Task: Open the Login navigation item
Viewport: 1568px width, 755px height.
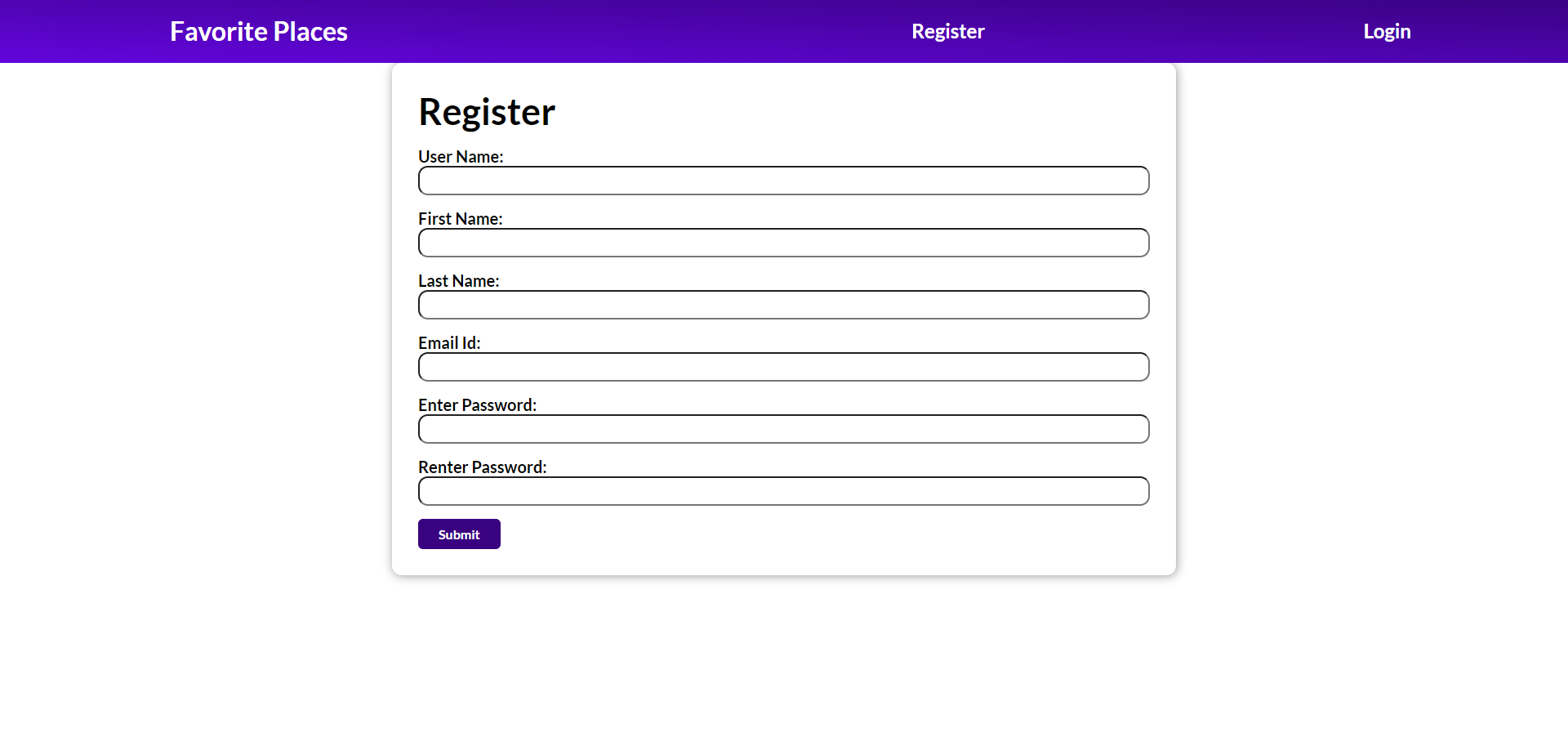Action: 1386,31
